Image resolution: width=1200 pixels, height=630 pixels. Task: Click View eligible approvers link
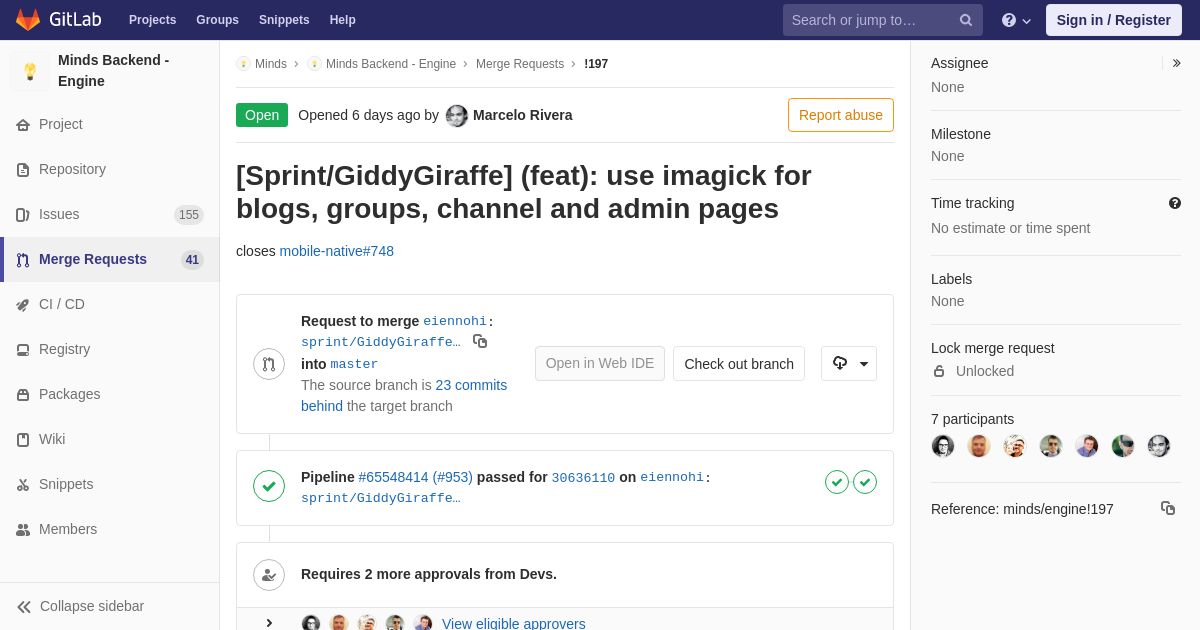(x=514, y=624)
